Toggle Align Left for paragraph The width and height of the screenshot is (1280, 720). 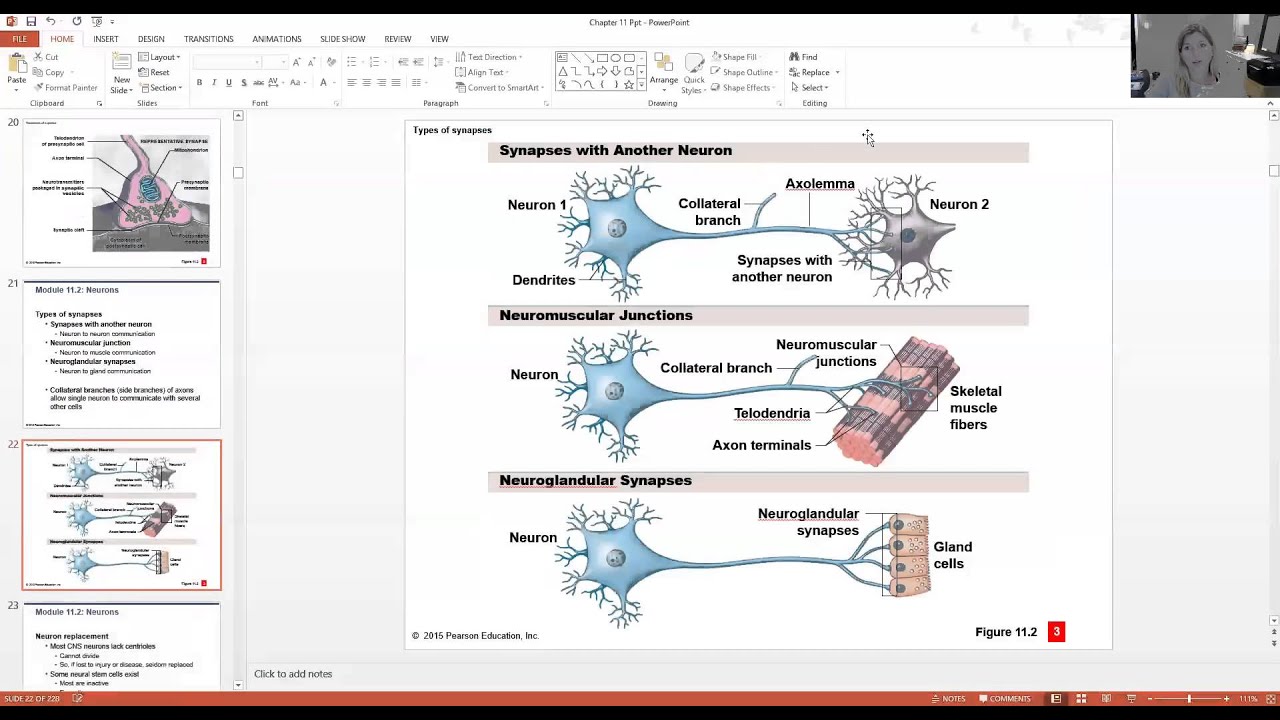351,82
